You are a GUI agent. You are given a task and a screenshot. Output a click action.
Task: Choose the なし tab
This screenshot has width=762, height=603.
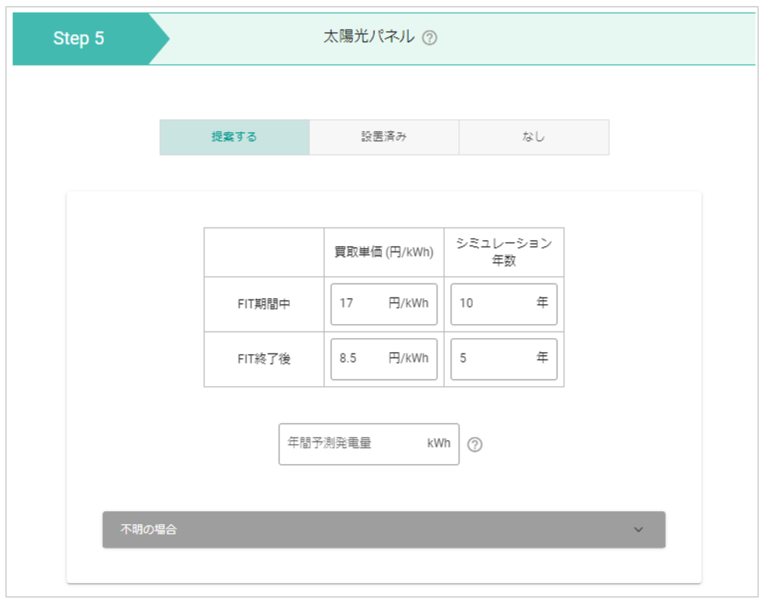click(534, 137)
